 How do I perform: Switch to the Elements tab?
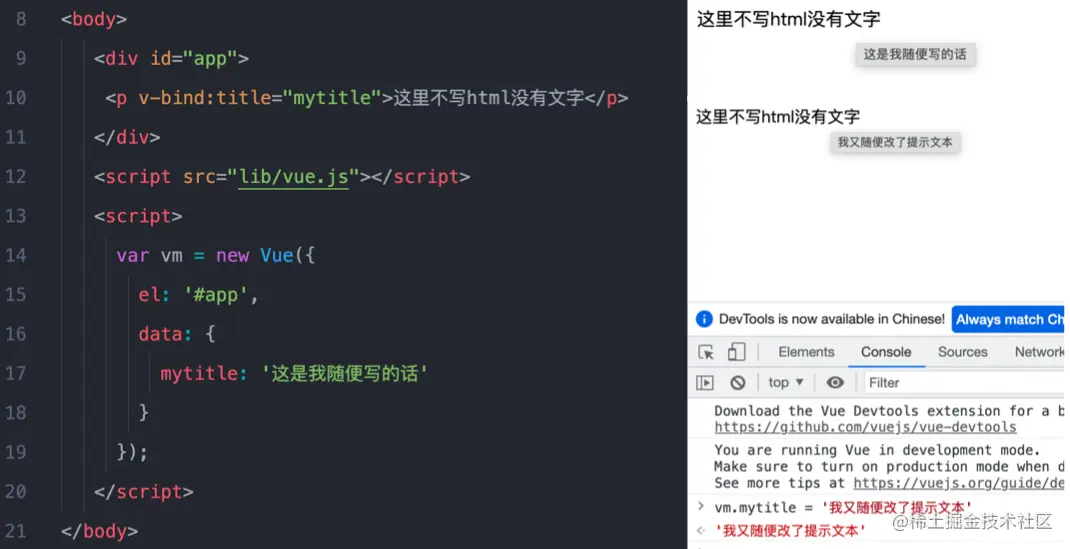coord(806,352)
